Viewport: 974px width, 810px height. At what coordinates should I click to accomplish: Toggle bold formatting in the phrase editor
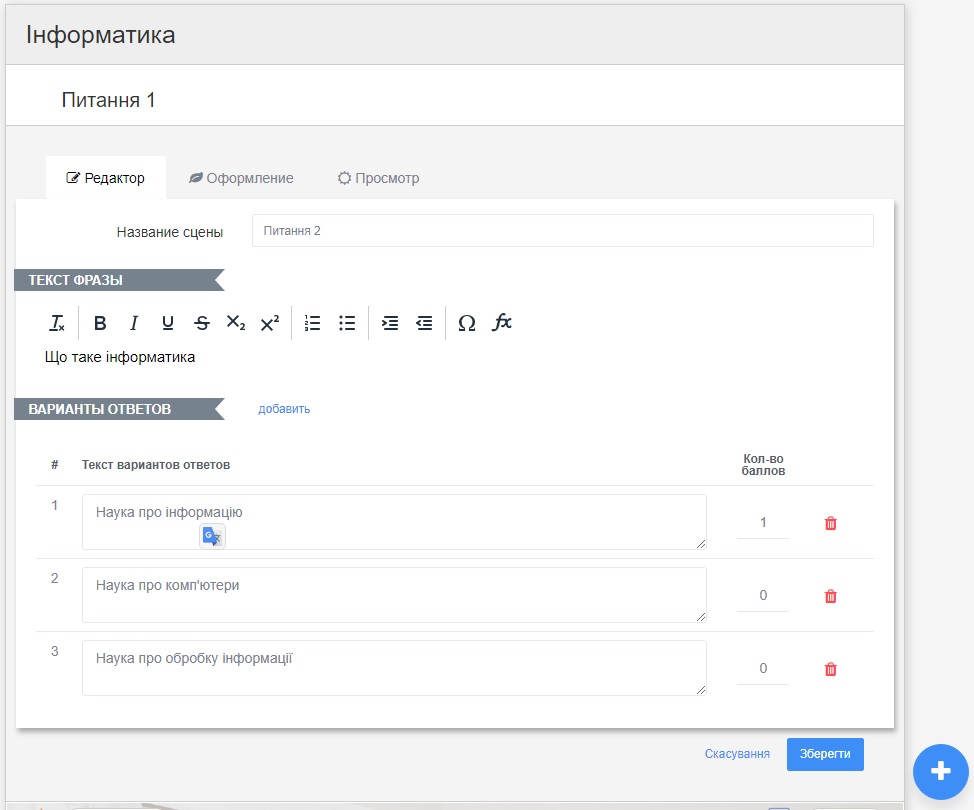[99, 322]
